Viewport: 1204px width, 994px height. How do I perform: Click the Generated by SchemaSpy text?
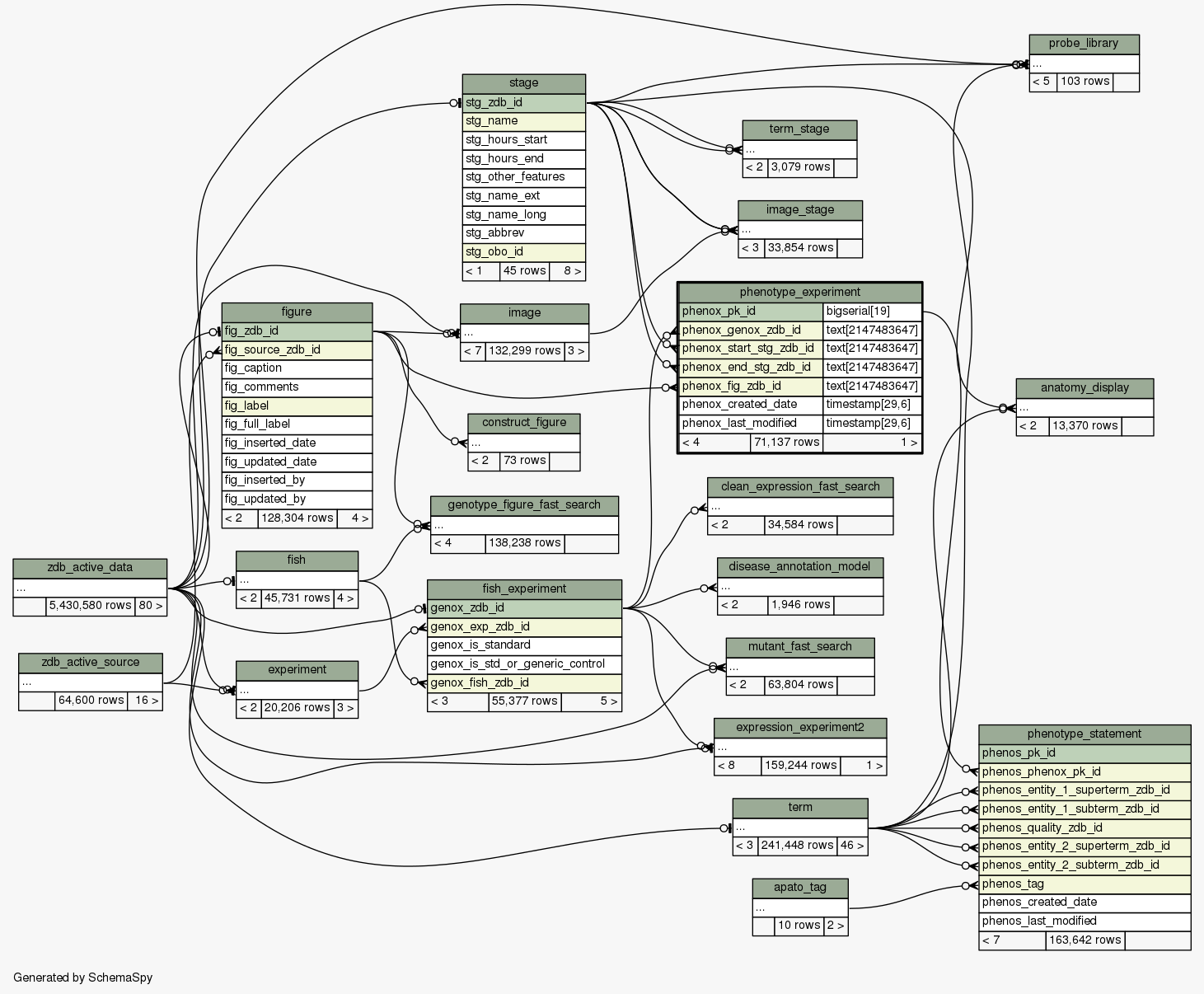click(83, 978)
